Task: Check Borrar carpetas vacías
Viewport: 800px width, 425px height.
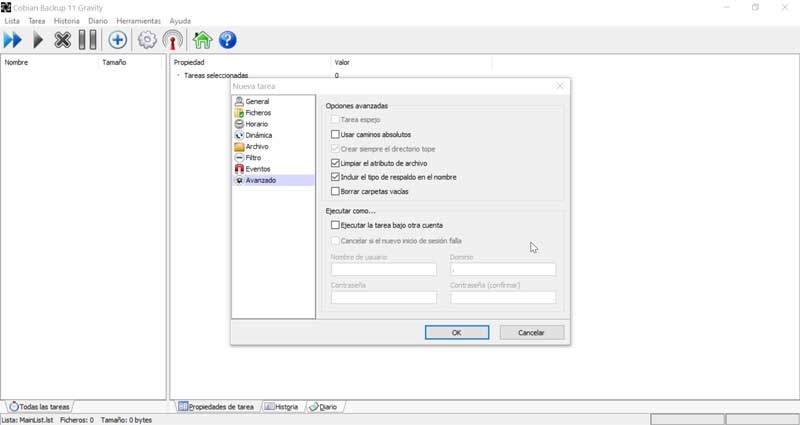Action: [x=335, y=191]
